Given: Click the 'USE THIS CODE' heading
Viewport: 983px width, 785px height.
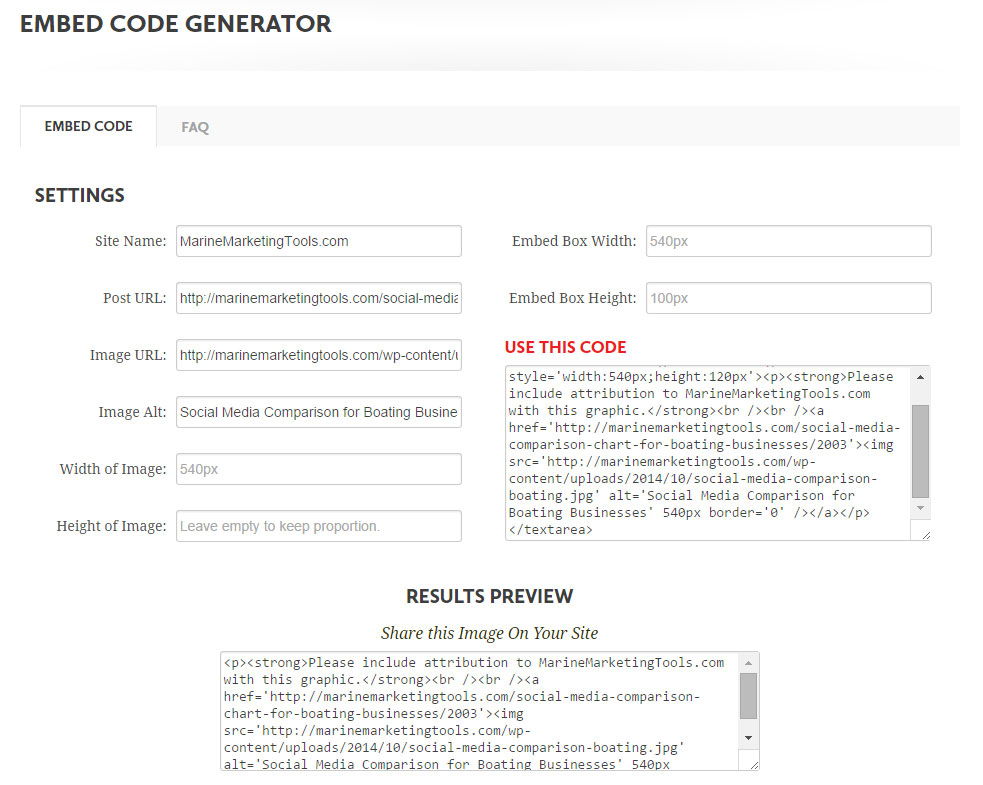Looking at the screenshot, I should coord(565,347).
